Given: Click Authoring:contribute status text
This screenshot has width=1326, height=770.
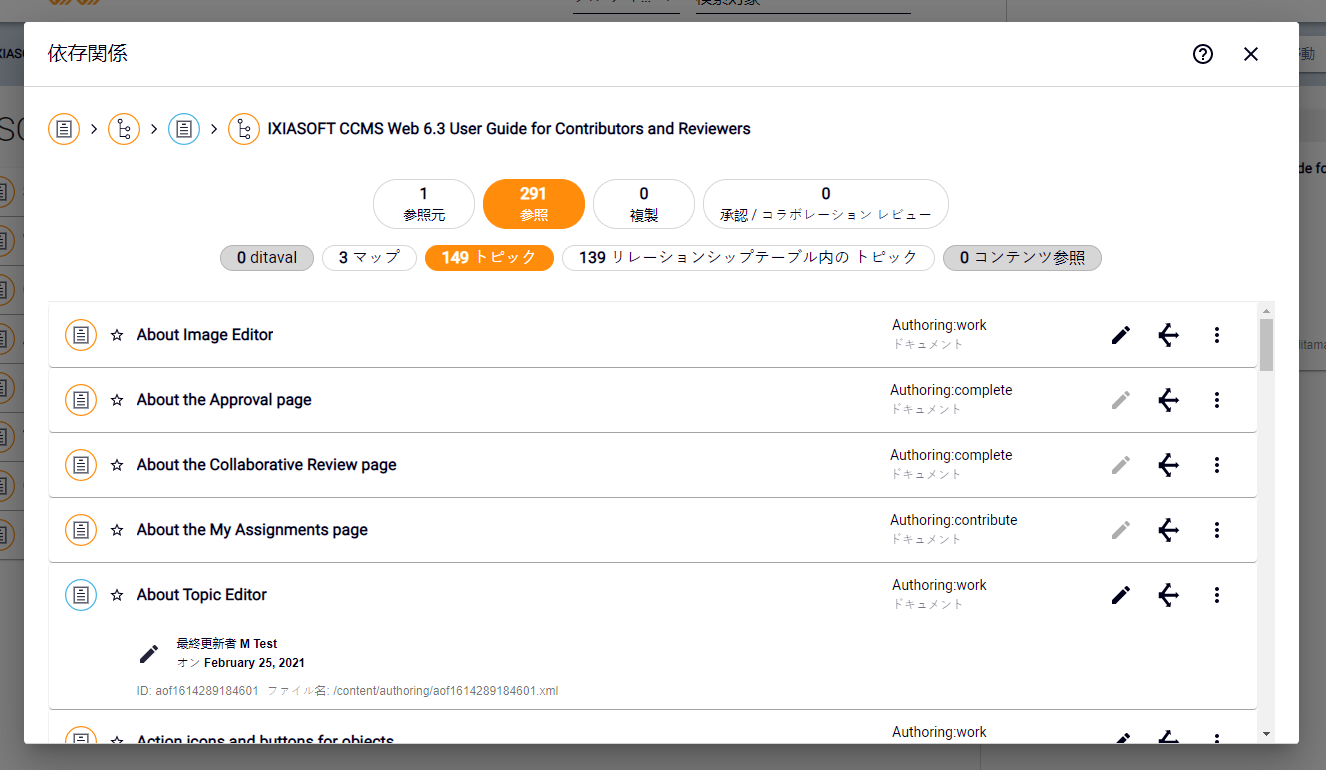Looking at the screenshot, I should (954, 520).
